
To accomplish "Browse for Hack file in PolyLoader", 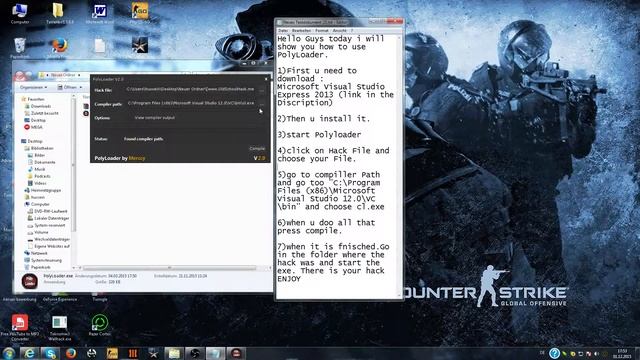I will pyautogui.click(x=261, y=90).
